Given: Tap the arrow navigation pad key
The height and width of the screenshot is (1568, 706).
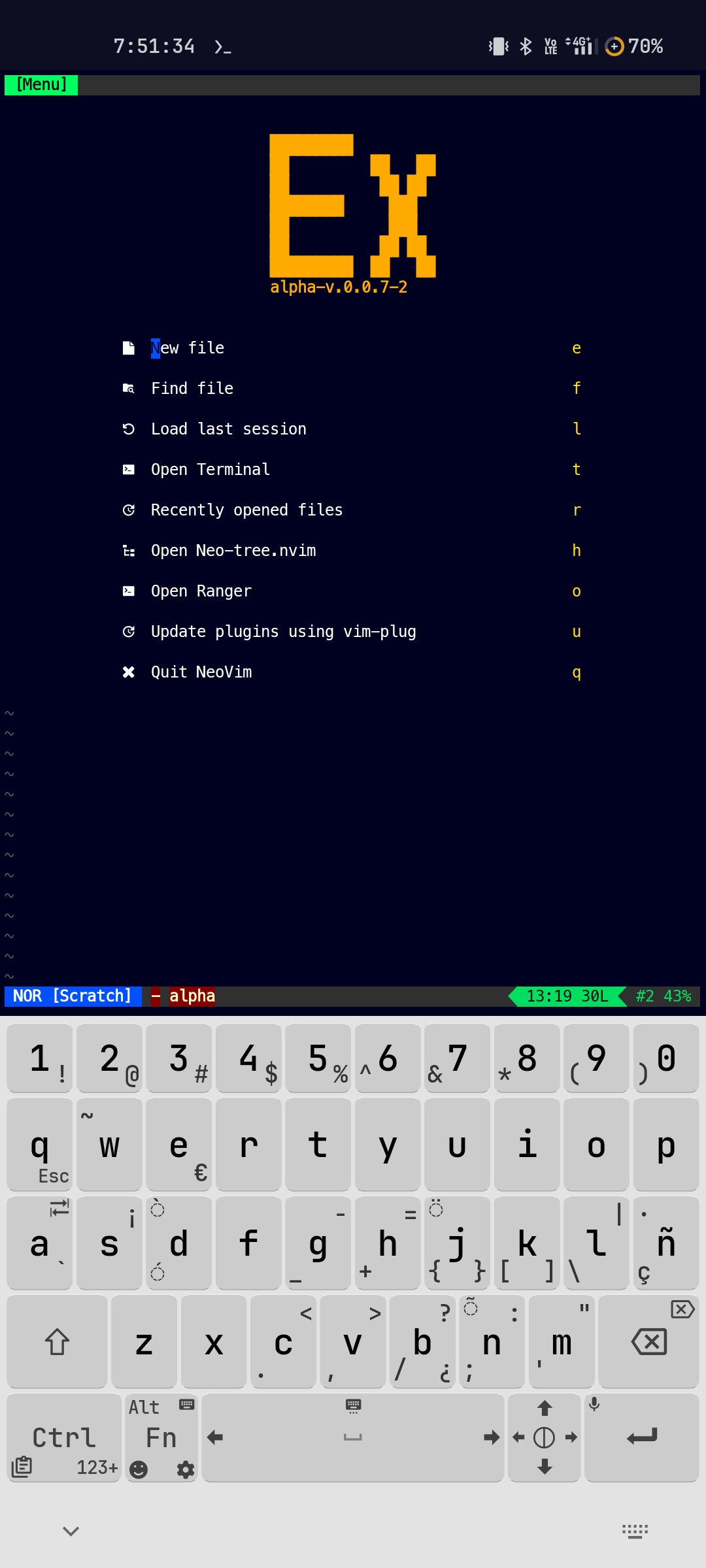Looking at the screenshot, I should pos(545,1438).
